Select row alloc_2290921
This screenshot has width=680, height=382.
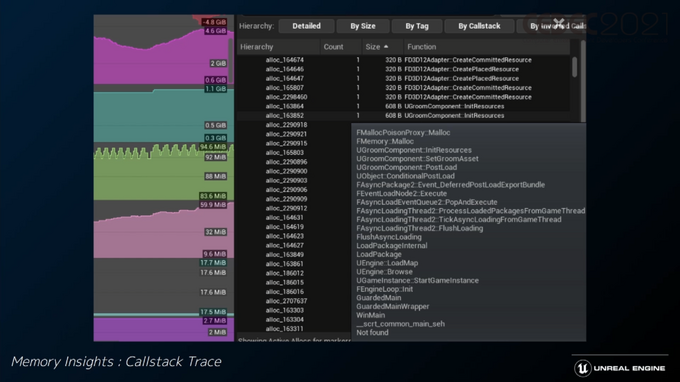[x=286, y=134]
